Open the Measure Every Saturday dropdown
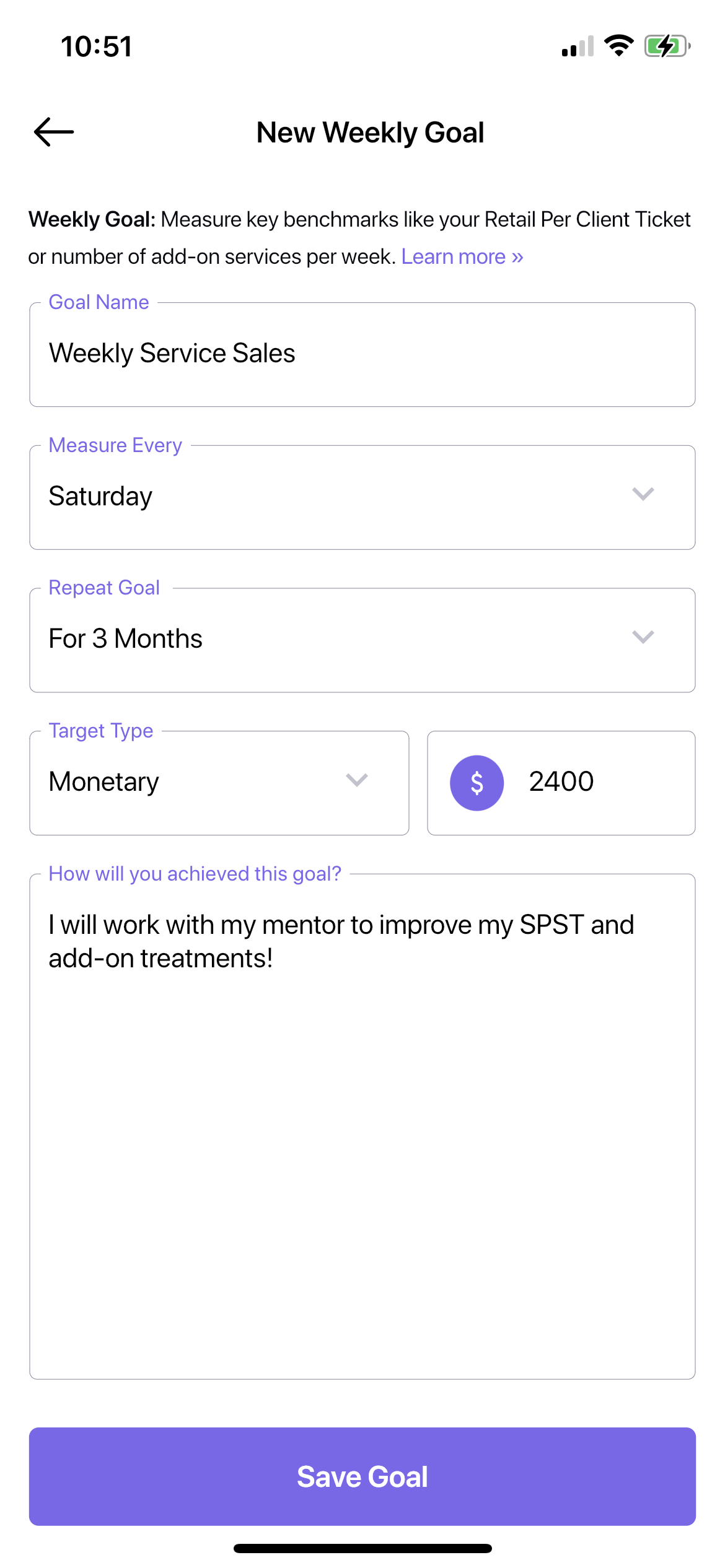 (x=362, y=497)
